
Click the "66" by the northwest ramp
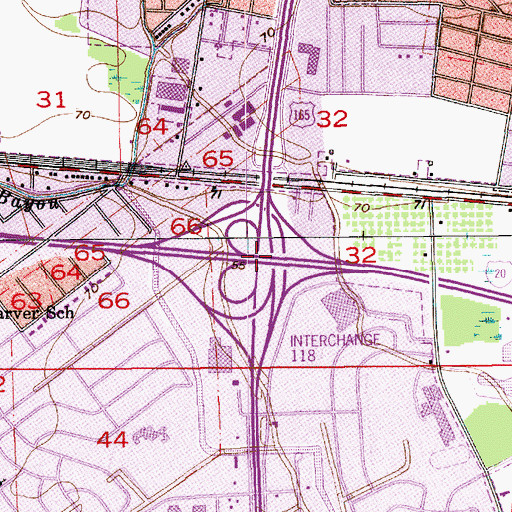tap(186, 226)
